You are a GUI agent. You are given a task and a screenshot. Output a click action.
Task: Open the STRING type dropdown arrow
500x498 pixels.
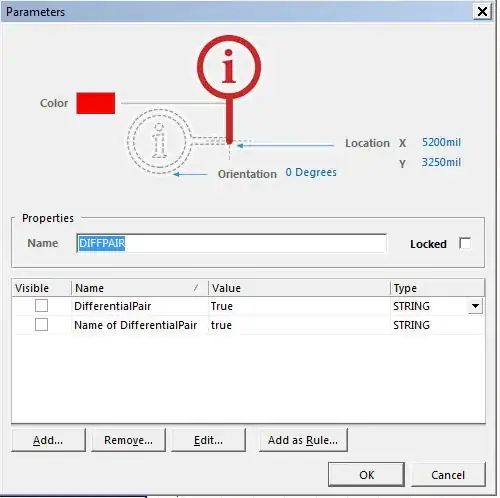pos(475,306)
